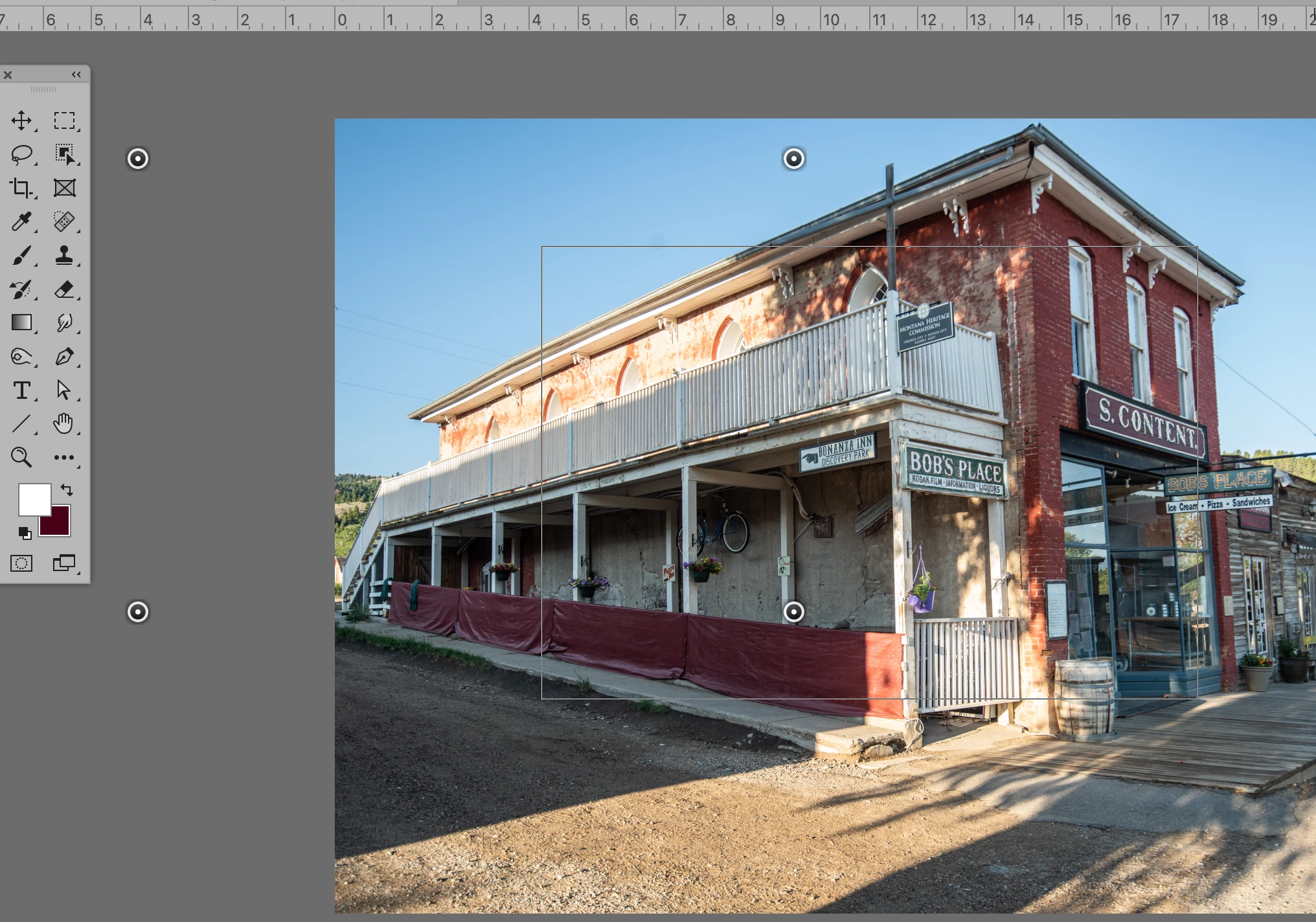Select the Crop tool
This screenshot has height=922, width=1316.
coord(21,188)
